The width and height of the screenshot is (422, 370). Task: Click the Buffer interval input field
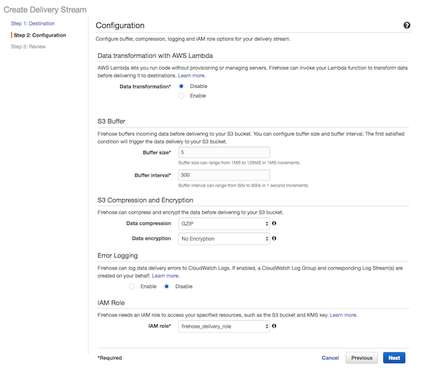(224, 175)
